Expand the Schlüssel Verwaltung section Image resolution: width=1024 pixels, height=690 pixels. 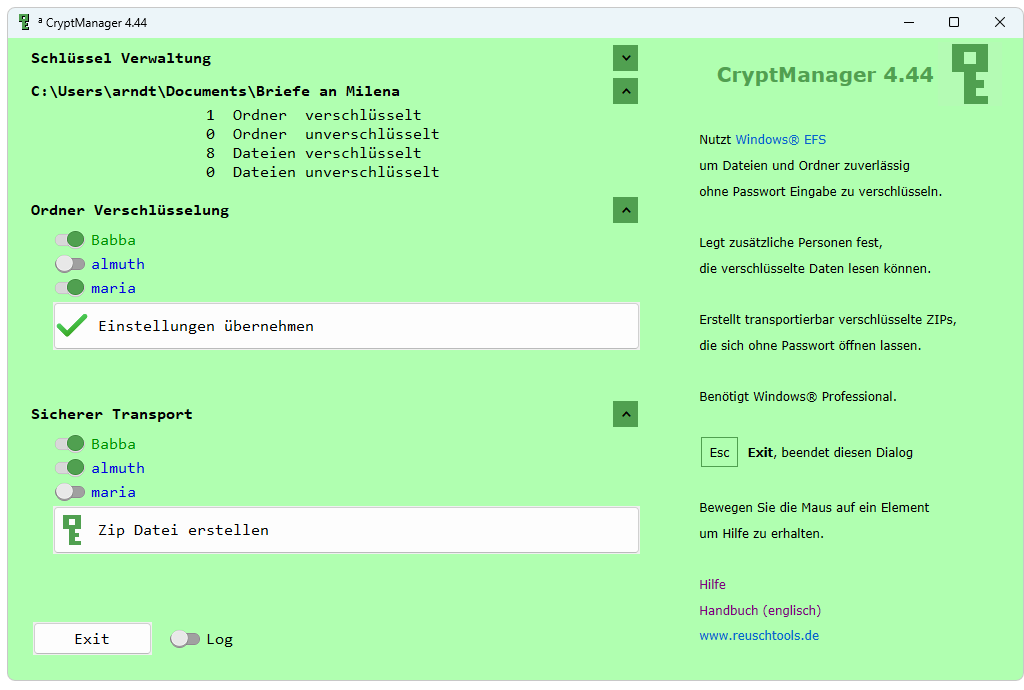[626, 58]
